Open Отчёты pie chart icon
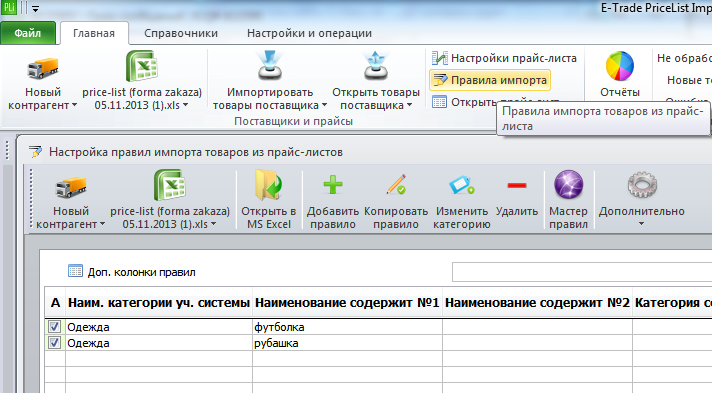 [619, 66]
